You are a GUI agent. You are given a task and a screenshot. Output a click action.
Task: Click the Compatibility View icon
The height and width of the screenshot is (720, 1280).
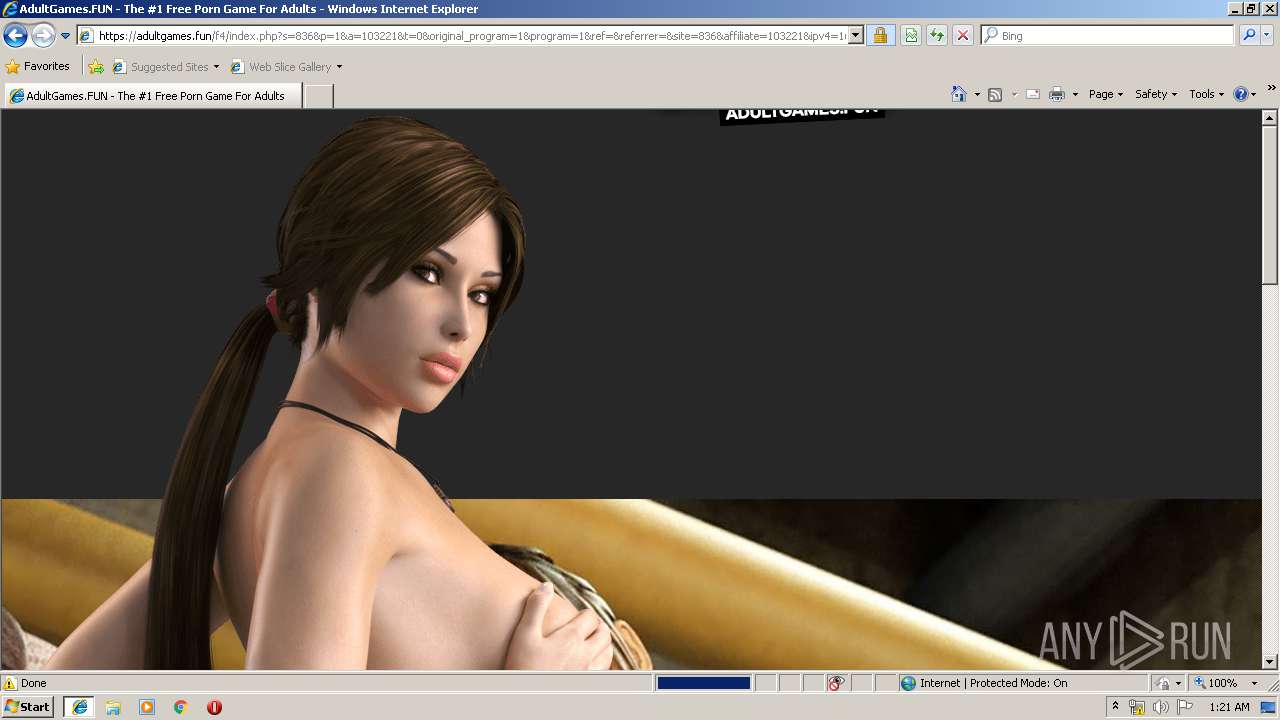click(x=911, y=36)
